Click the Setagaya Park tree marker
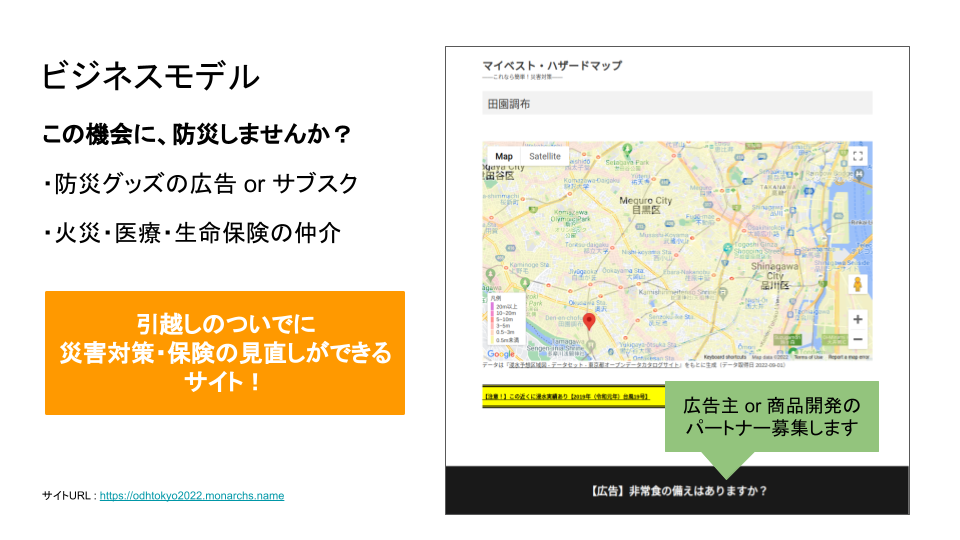This screenshot has height=540, width=960. (627, 149)
